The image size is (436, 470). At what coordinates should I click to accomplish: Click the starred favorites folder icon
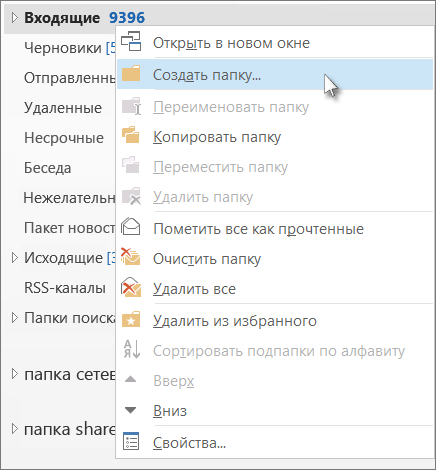pyautogui.click(x=131, y=319)
